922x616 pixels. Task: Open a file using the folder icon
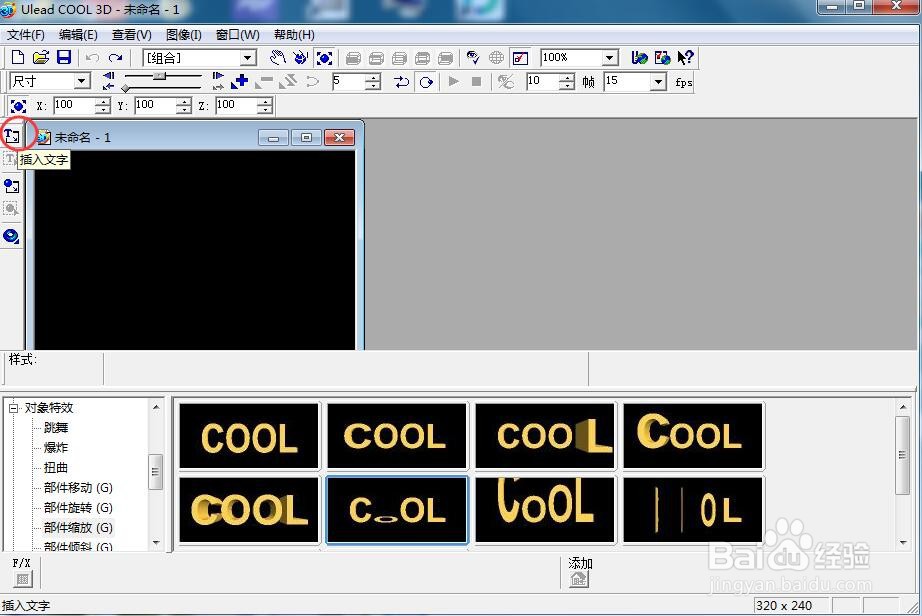pyautogui.click(x=41, y=58)
